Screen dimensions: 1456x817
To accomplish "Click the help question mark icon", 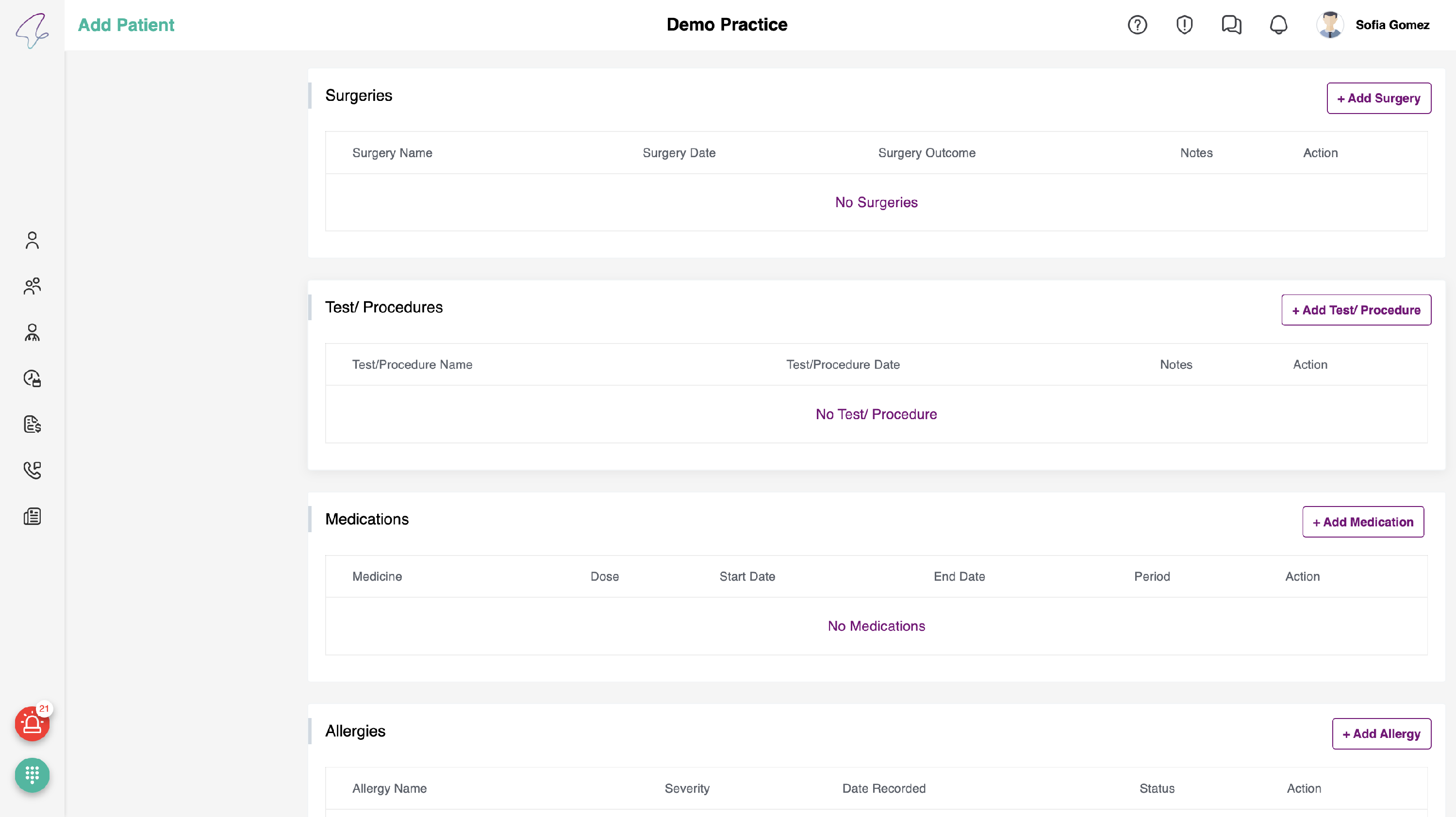I will (x=1137, y=25).
